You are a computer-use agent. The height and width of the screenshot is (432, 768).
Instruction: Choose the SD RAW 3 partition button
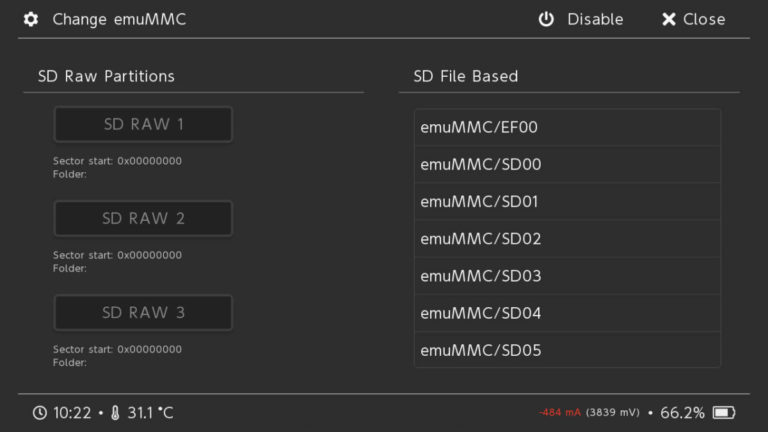click(143, 312)
